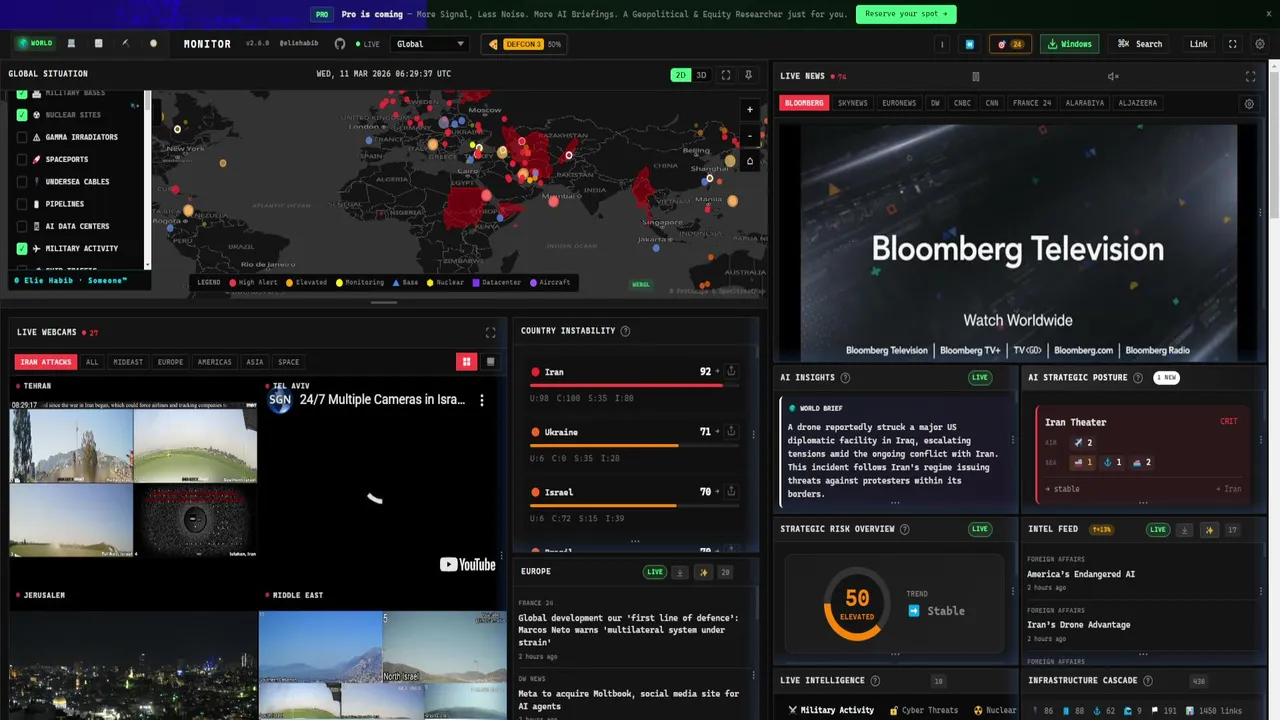Download the Europe news feed
1280x720 pixels.
coord(680,572)
